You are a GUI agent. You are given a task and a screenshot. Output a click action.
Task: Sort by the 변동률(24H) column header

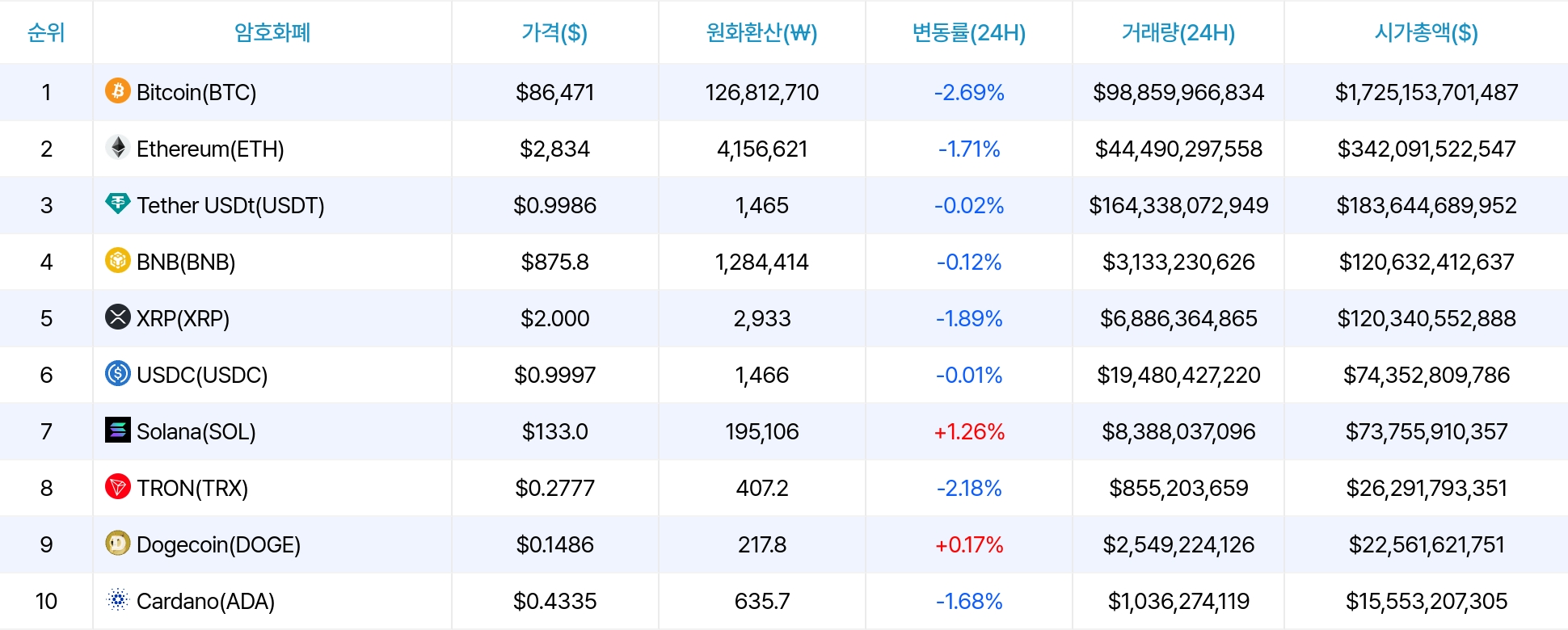968,32
